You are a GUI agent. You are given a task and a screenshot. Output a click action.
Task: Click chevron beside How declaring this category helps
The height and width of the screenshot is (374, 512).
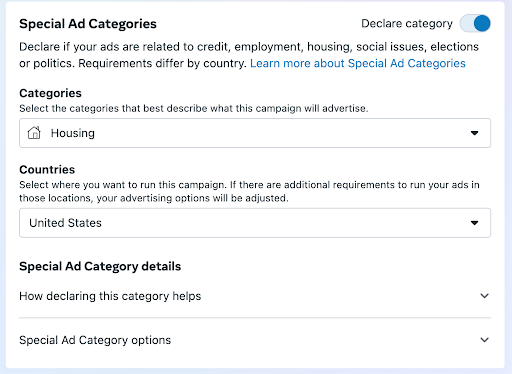click(484, 296)
